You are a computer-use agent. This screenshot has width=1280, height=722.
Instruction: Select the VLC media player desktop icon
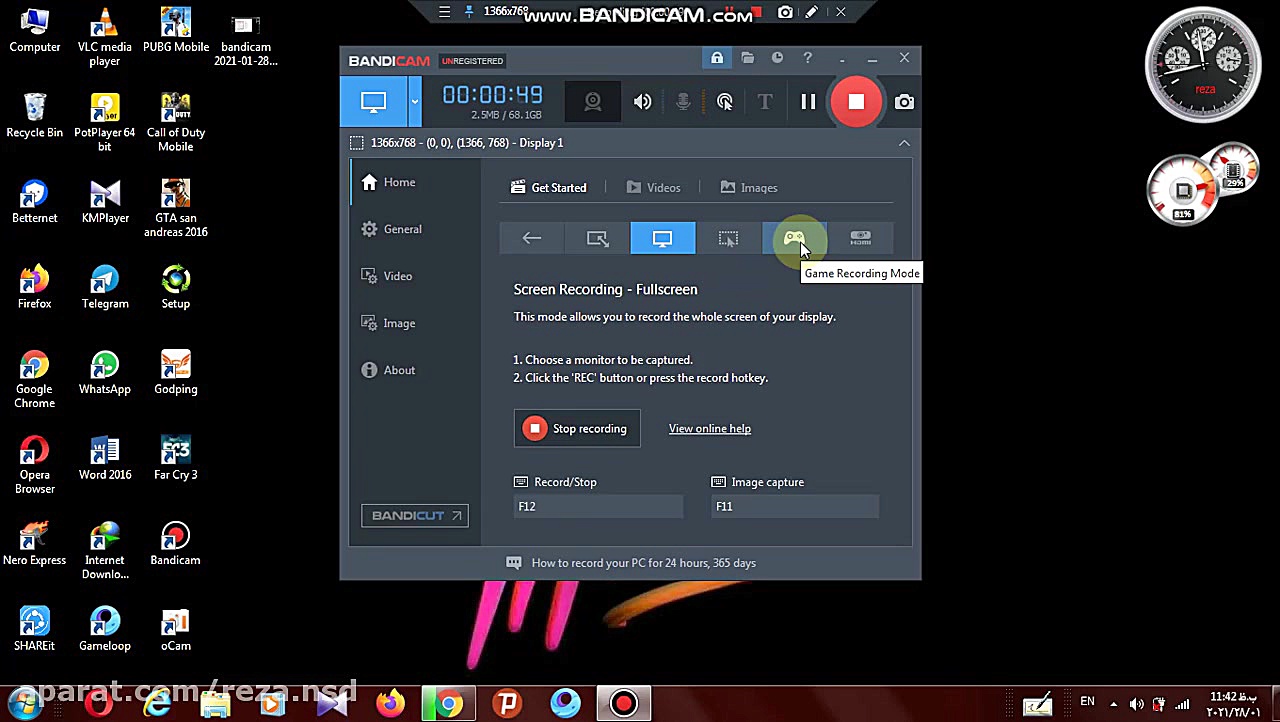(105, 38)
